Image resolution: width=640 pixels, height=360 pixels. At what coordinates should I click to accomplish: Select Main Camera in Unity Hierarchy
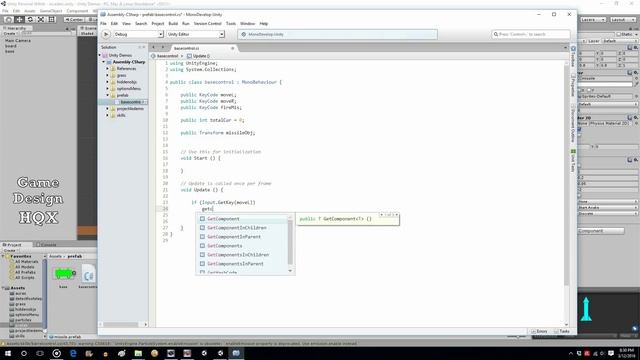[18, 41]
